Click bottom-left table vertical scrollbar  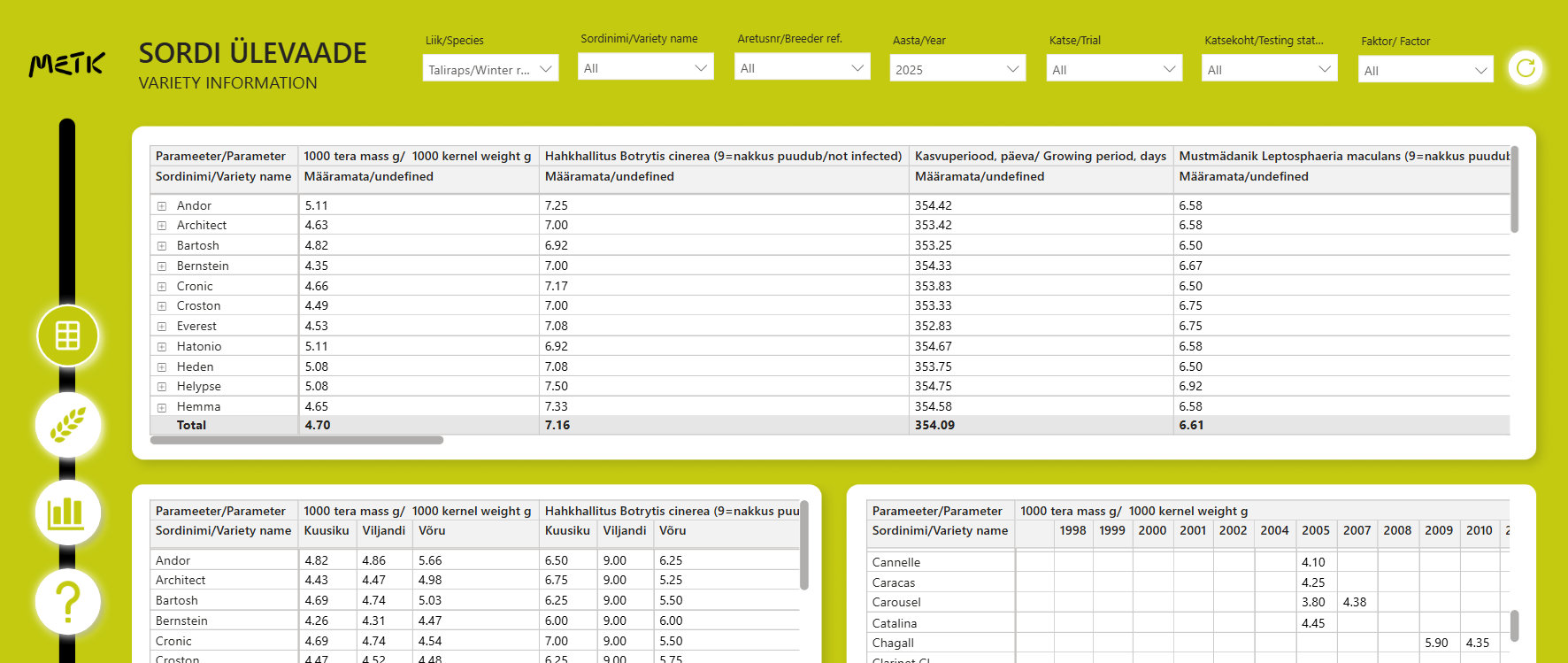pyautogui.click(x=803, y=545)
